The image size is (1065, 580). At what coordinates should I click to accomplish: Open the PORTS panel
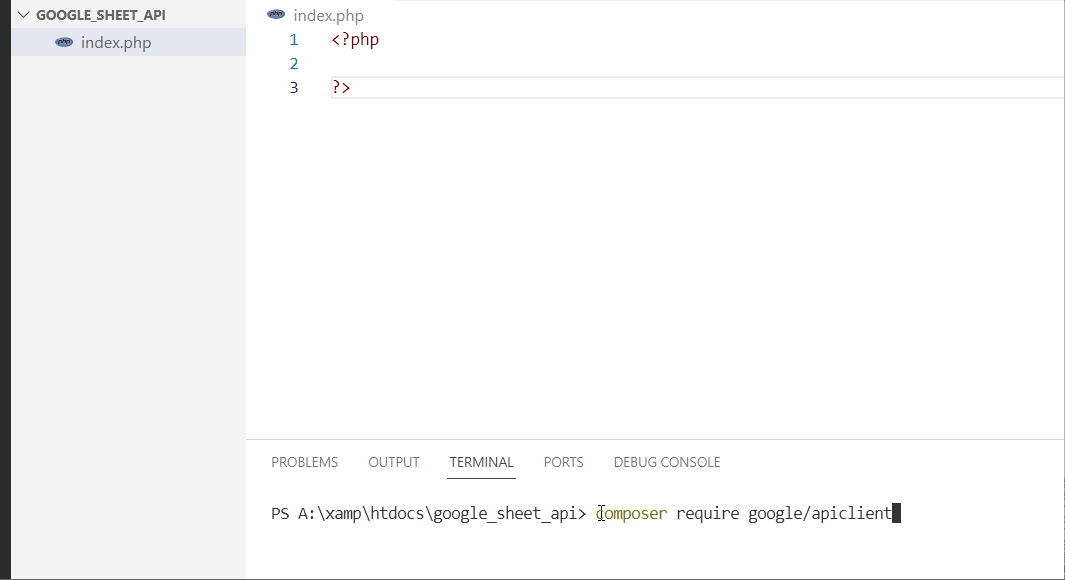point(563,462)
